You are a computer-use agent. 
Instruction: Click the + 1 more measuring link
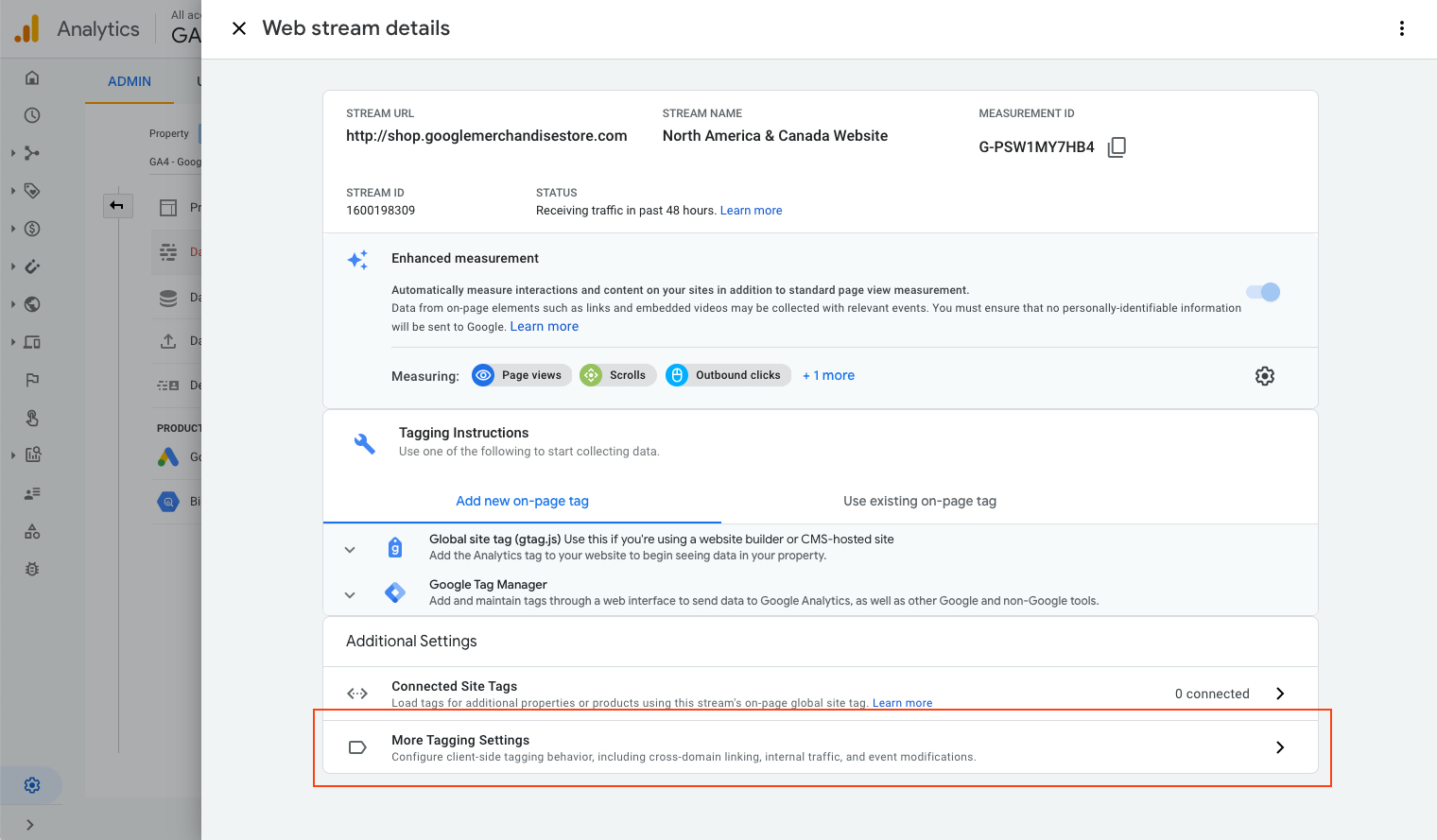[x=828, y=375]
